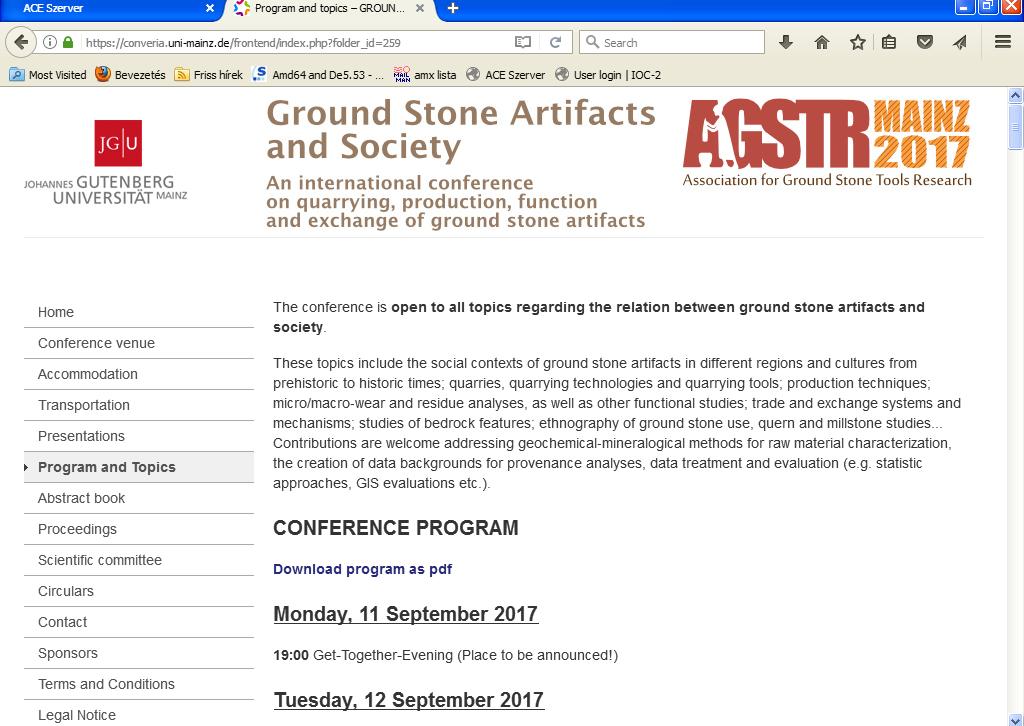Select the Program and topics tab

point(332,8)
